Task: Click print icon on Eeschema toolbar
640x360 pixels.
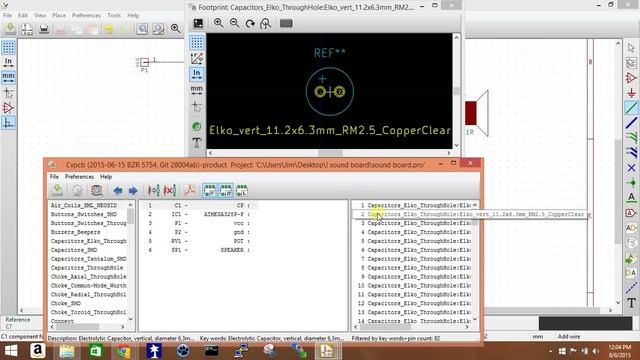Action: tap(44, 29)
